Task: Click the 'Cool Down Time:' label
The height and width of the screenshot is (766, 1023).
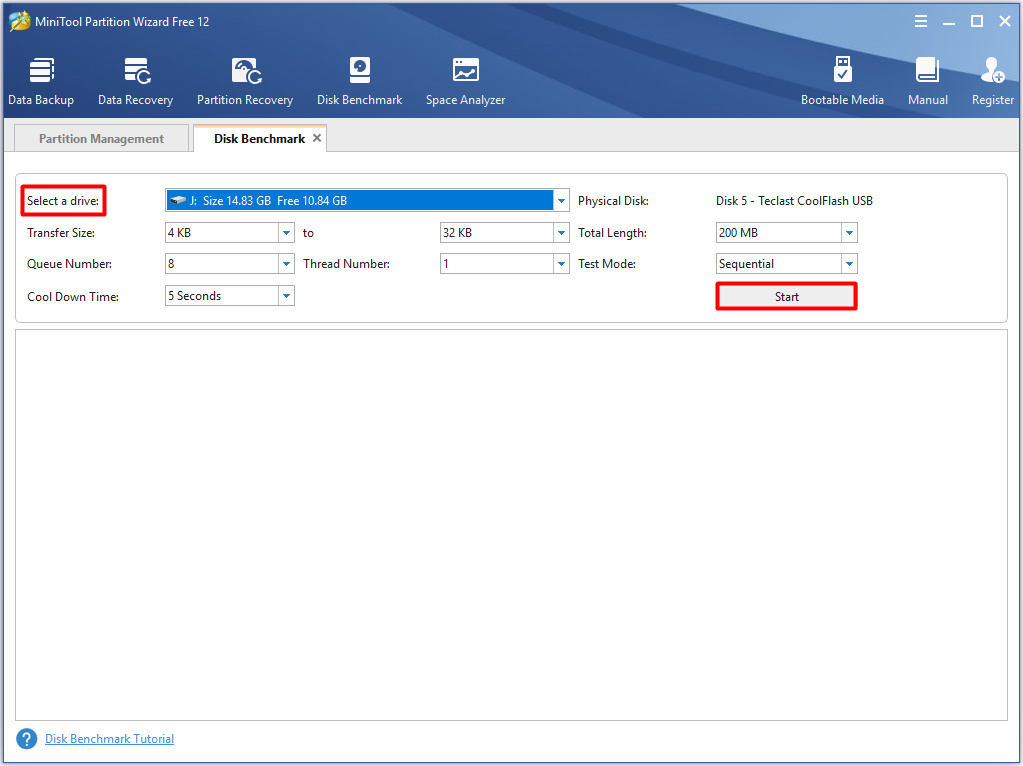Action: click(73, 296)
